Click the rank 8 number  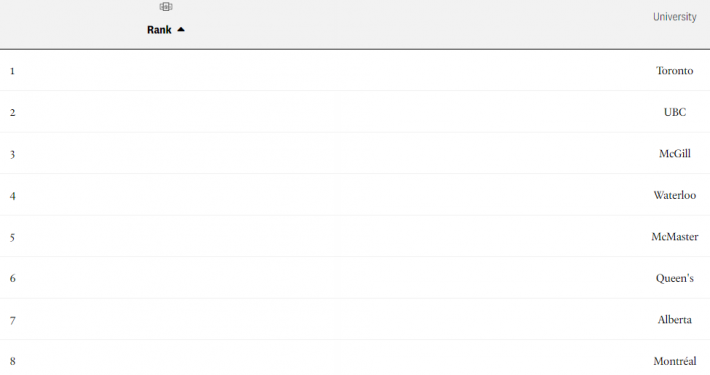[12, 361]
